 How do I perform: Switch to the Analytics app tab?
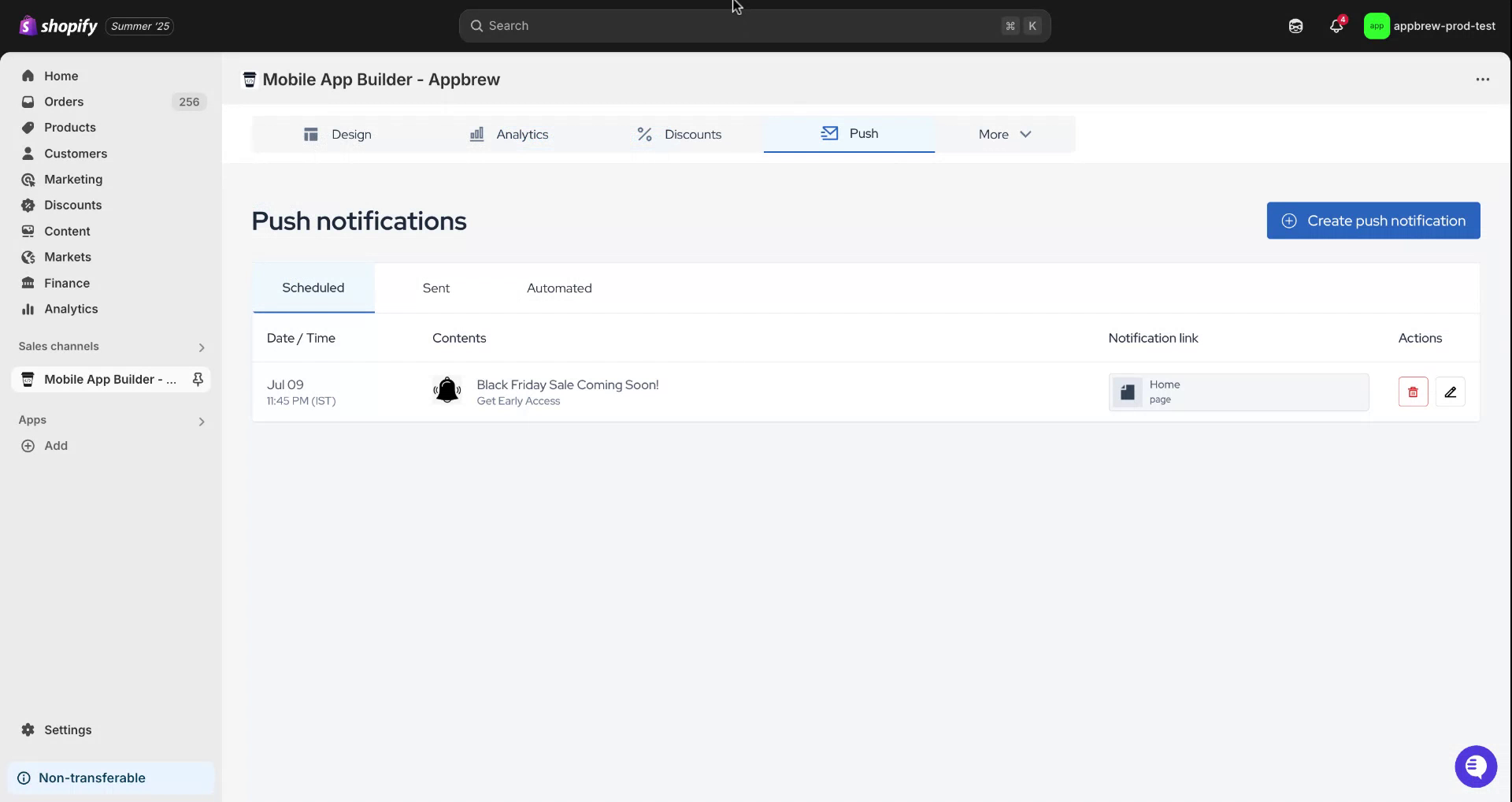[x=509, y=134]
